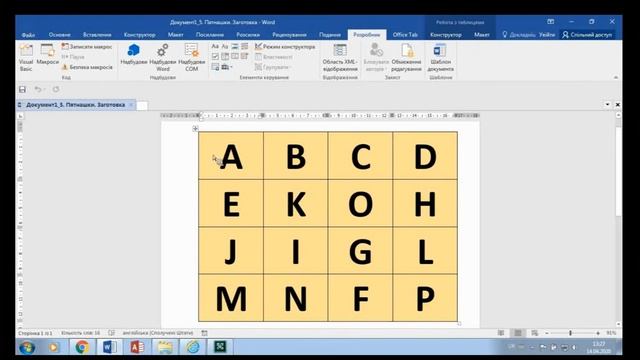Insert rich text content control
This screenshot has height=360, width=640.
point(215,47)
